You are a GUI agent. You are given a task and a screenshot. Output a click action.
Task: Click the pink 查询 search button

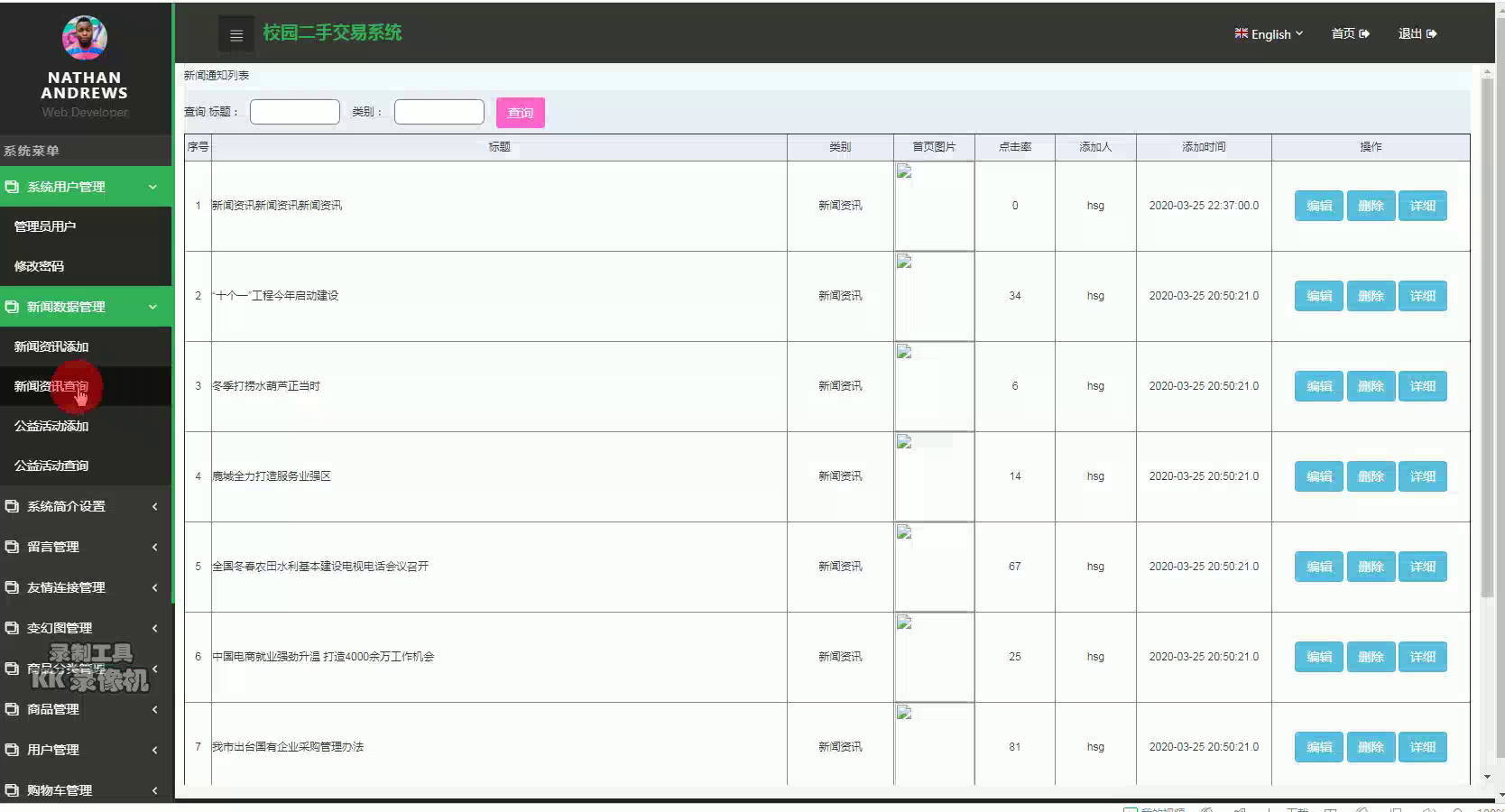click(521, 113)
